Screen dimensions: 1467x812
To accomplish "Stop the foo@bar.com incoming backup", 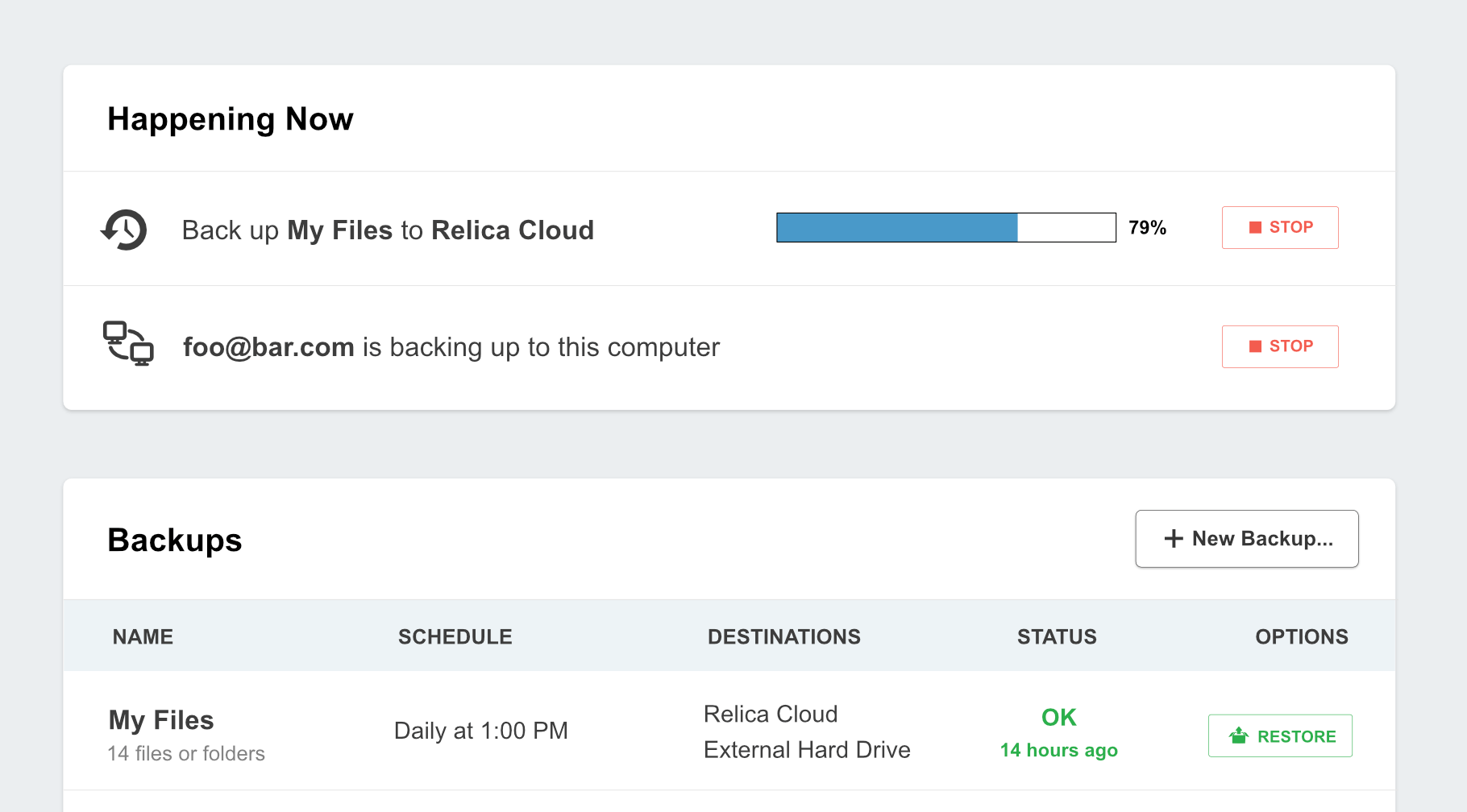I will coord(1279,346).
